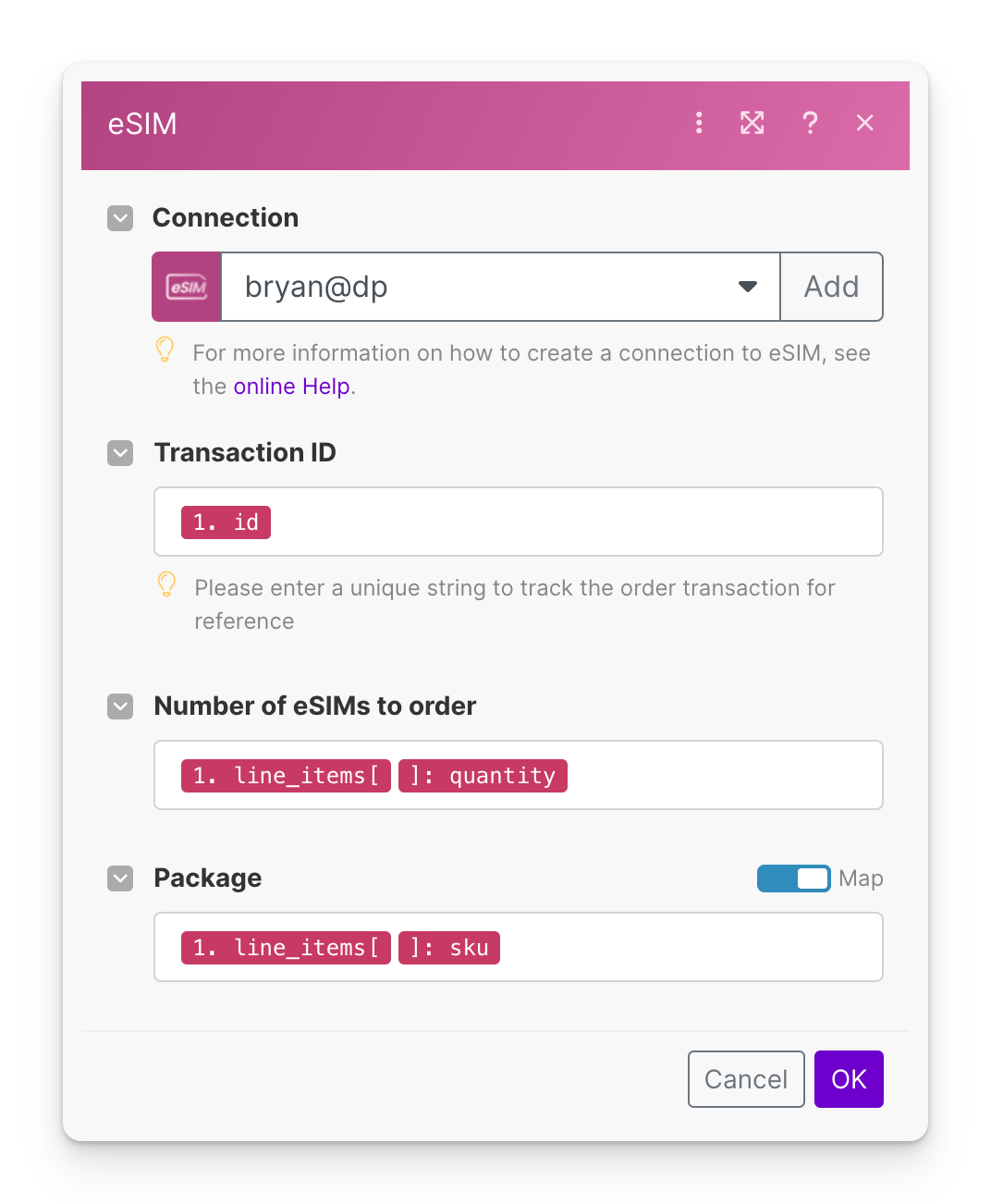The height and width of the screenshot is (1204, 991).
Task: Click the dropdown caret on the connection selector
Action: pos(747,287)
